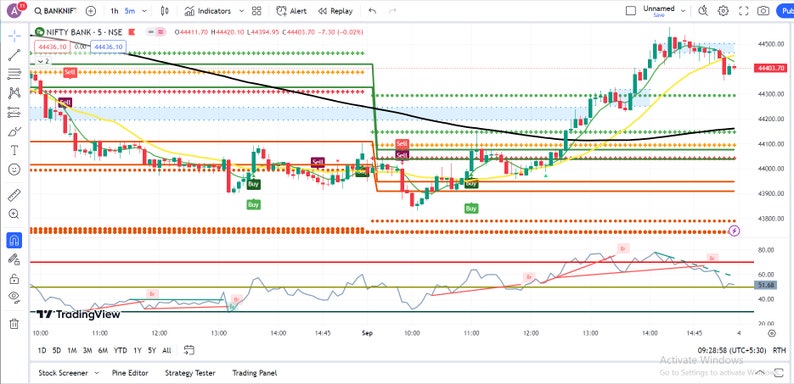Open the layout setup square icon
794x384 pixels.
pyautogui.click(x=630, y=11)
